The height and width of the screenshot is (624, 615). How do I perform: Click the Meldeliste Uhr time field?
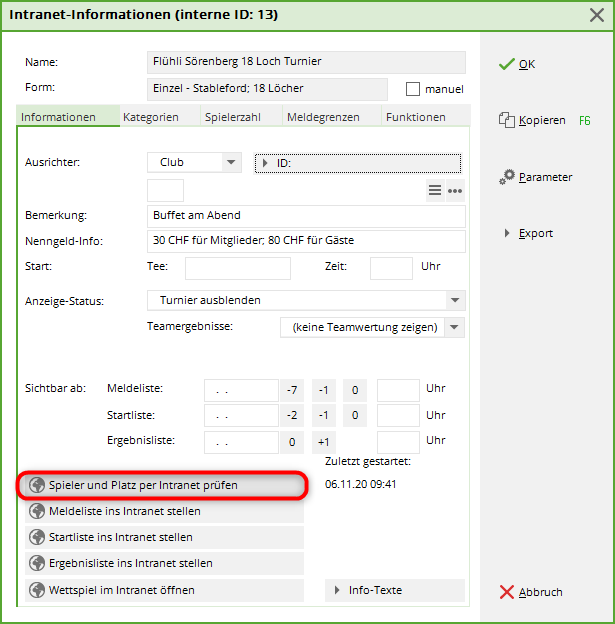[x=398, y=390]
